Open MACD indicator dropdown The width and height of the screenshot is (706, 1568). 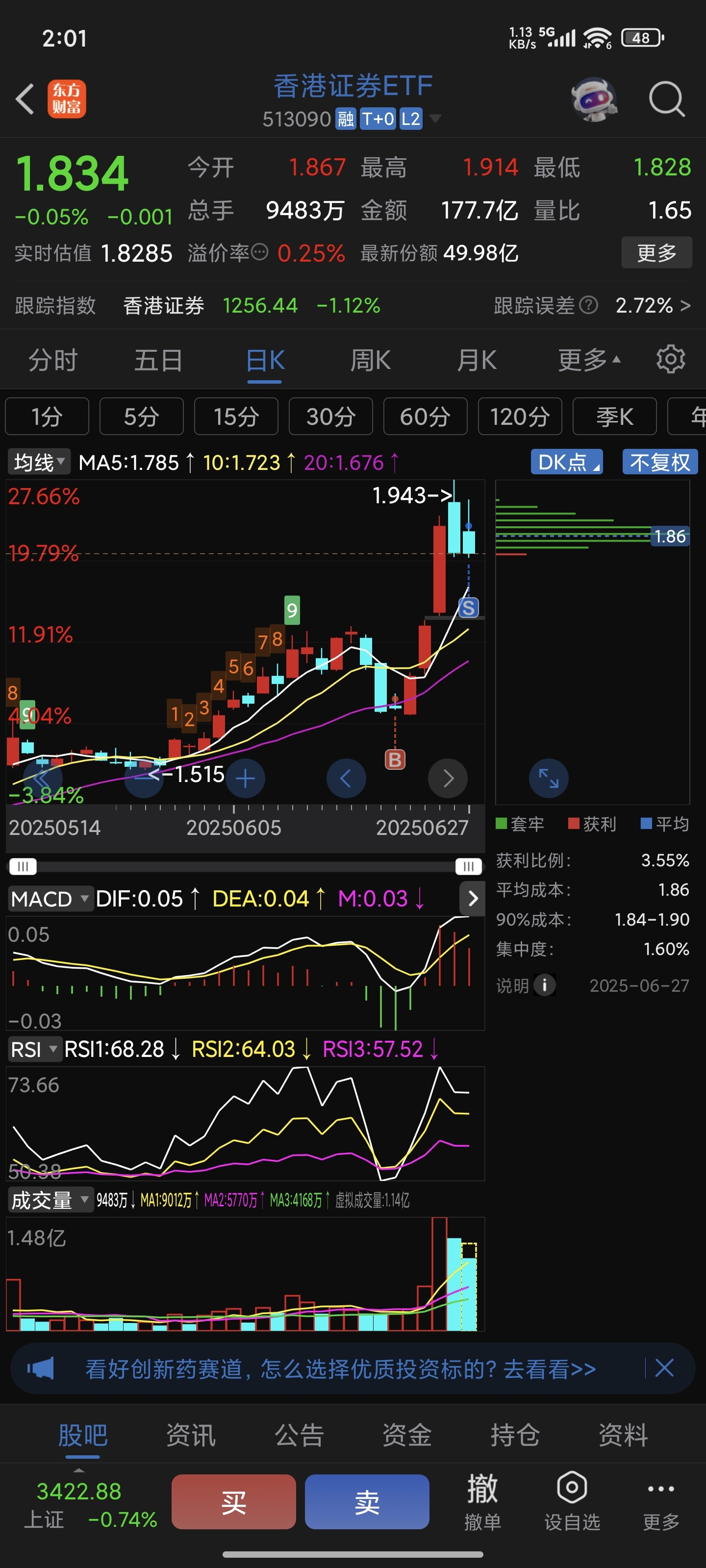pos(50,899)
